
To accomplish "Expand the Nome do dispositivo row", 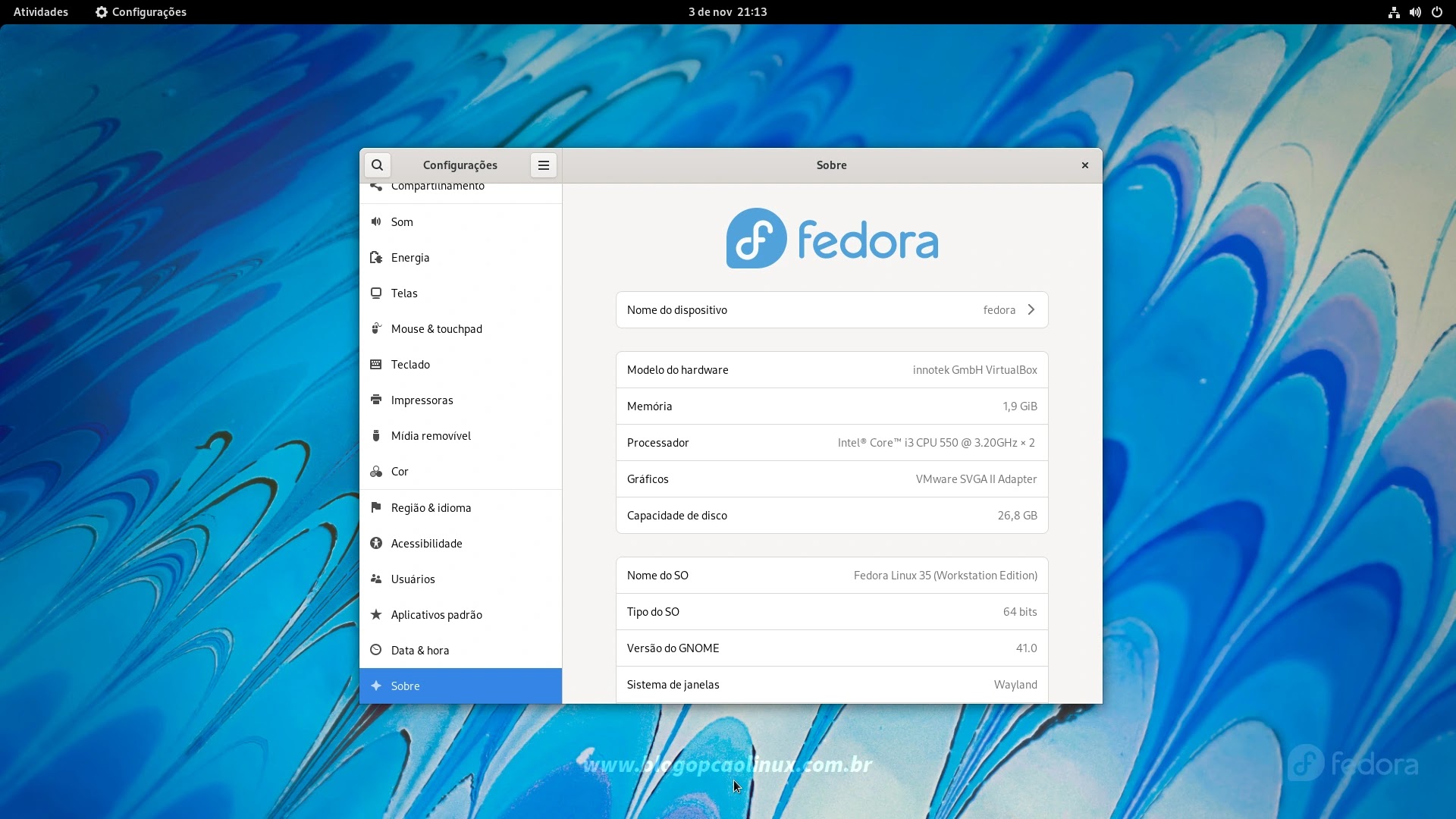I will coord(1031,309).
